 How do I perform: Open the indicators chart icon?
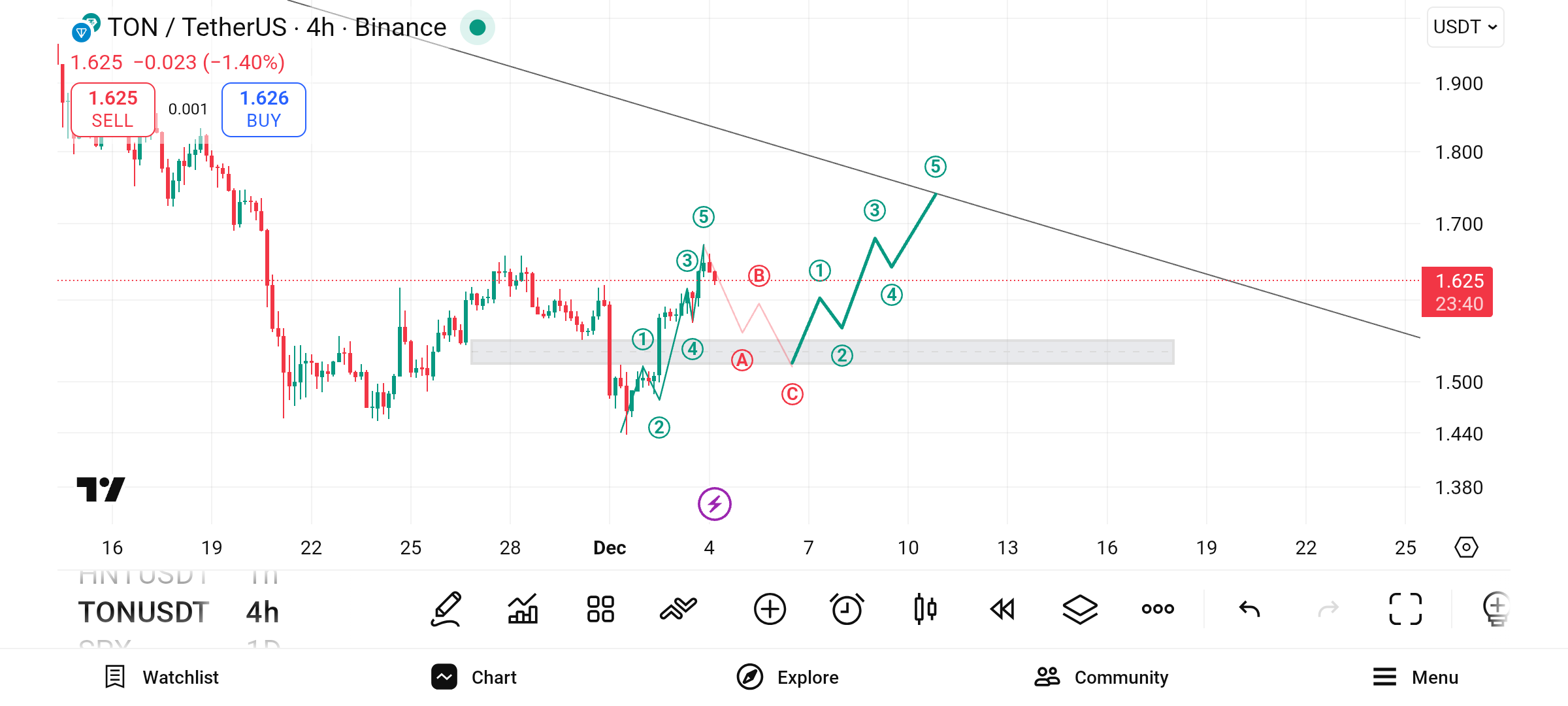(523, 609)
